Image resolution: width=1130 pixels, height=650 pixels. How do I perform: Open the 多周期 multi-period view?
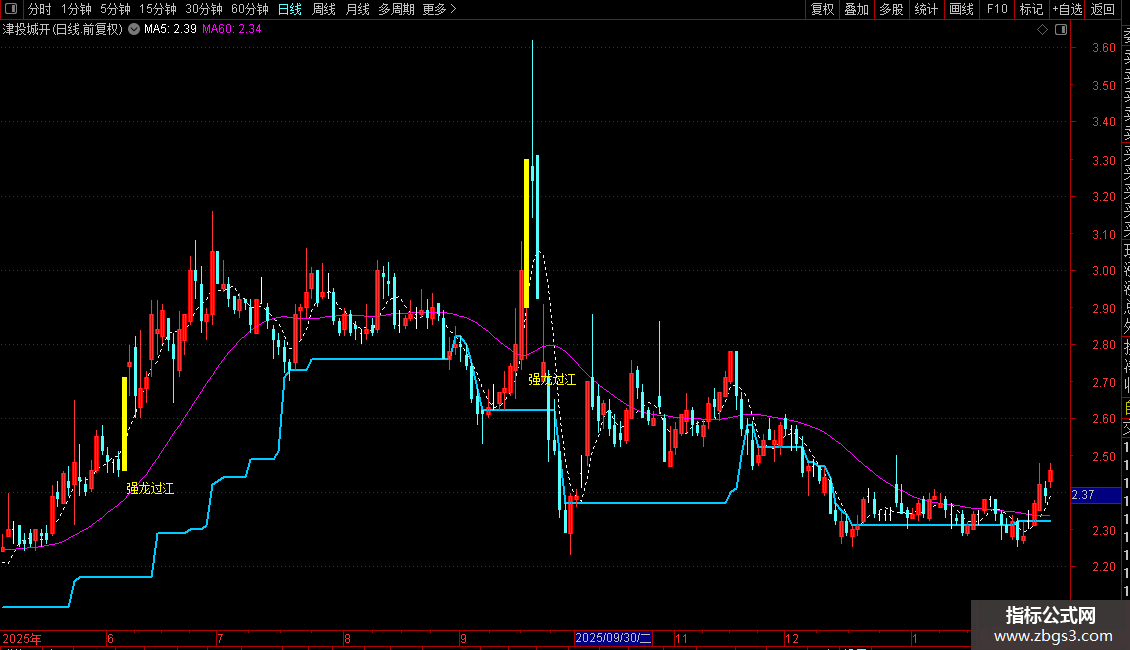pos(396,9)
